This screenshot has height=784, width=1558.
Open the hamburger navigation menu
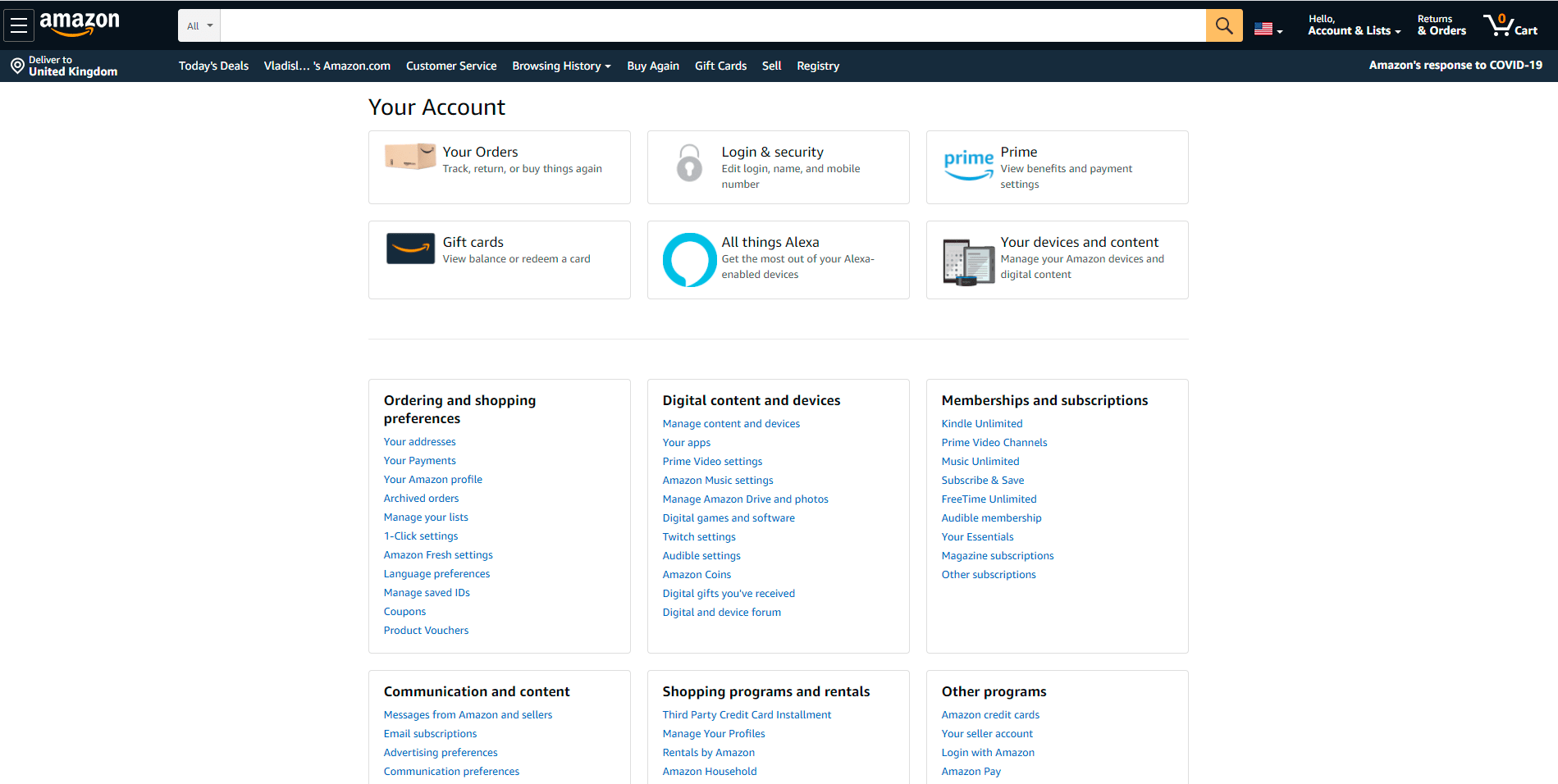[x=18, y=25]
